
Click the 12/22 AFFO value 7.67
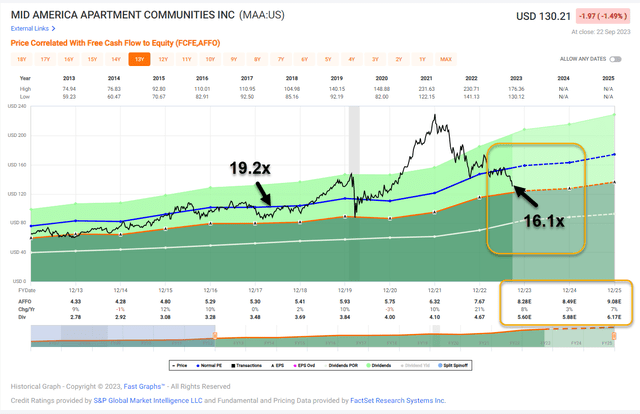[x=479, y=301]
